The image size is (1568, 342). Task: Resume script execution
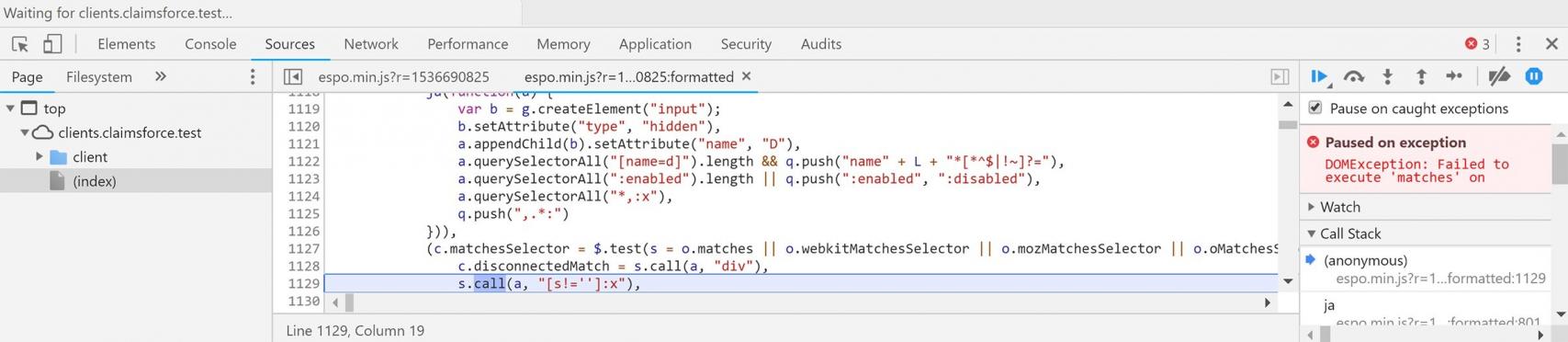(x=1320, y=76)
